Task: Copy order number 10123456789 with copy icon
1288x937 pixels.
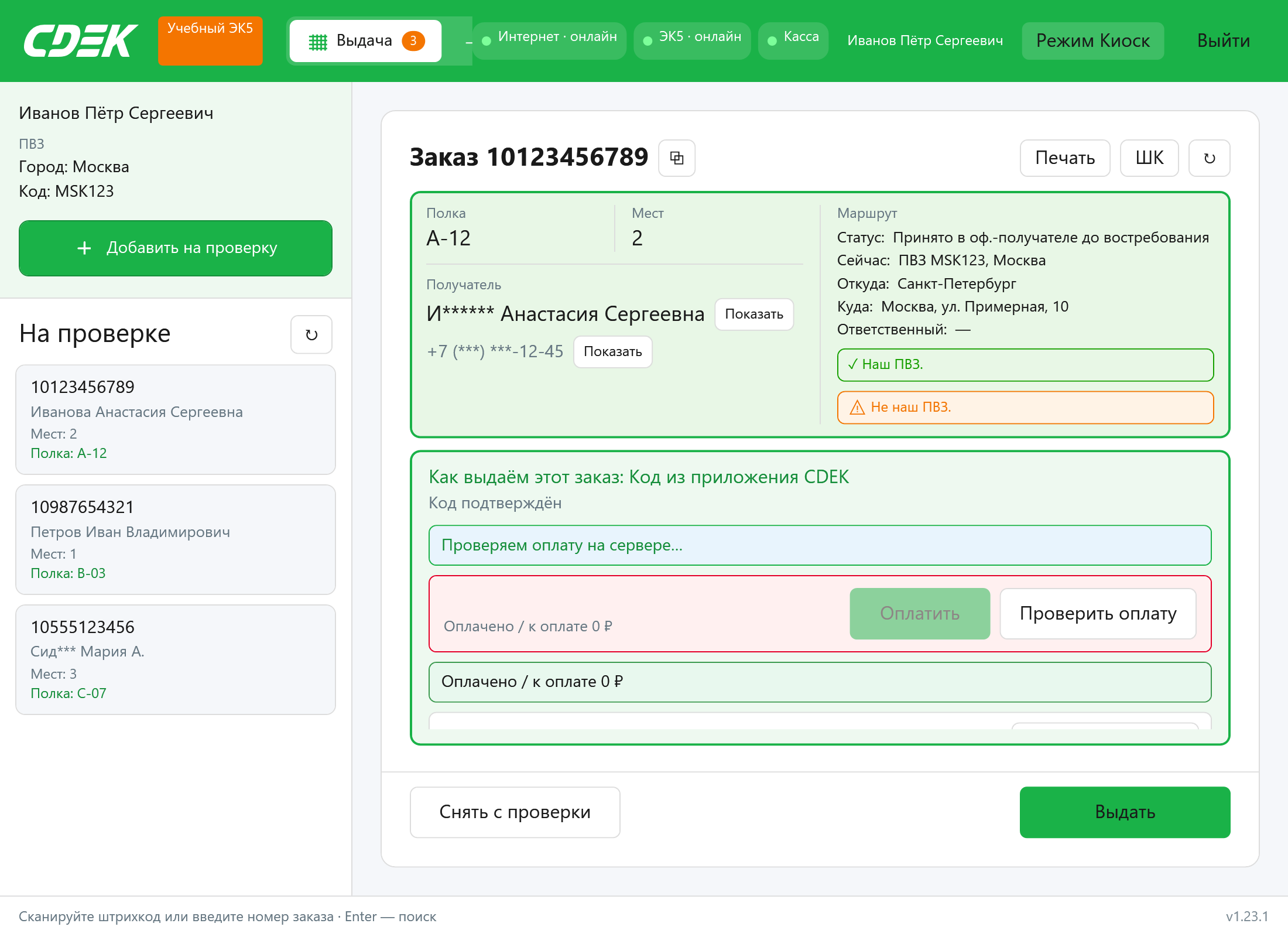Action: click(677, 158)
